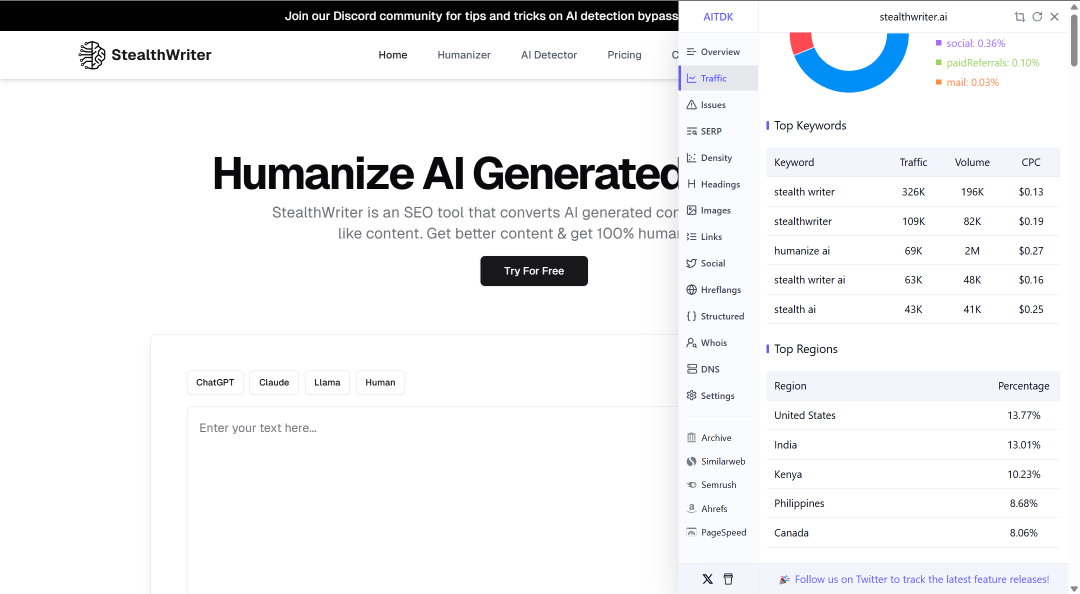This screenshot has height=594, width=1080.
Task: Click the 'paidReferrals: 0.10%' legend entry
Action: click(987, 63)
